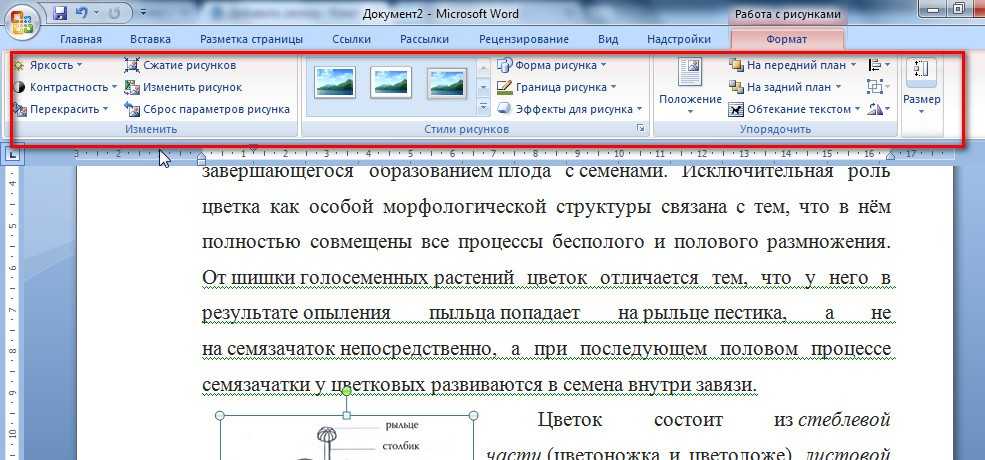Switch to the Вставка tab
The height and width of the screenshot is (460, 985).
[150, 39]
